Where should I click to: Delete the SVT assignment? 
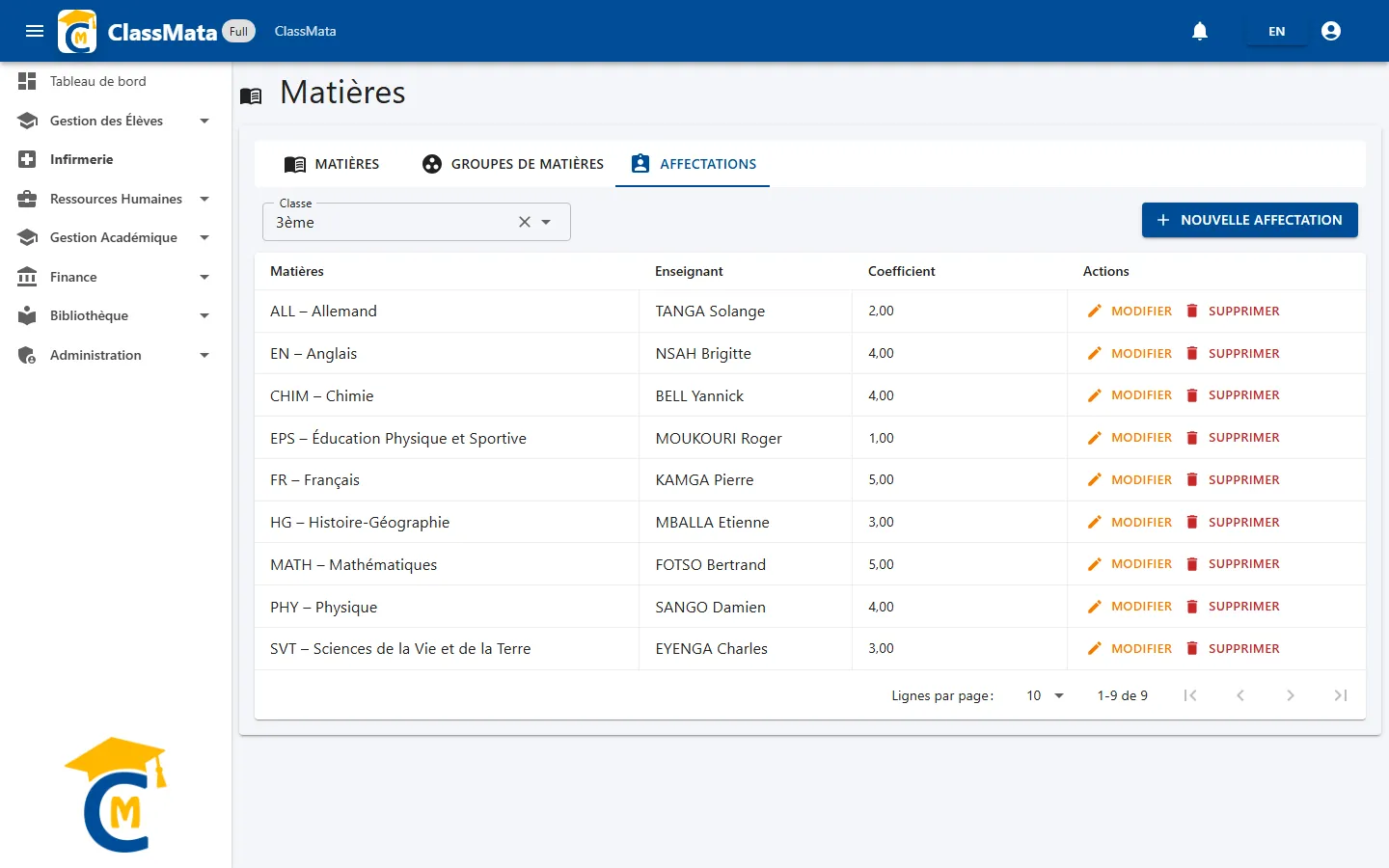click(x=1232, y=648)
